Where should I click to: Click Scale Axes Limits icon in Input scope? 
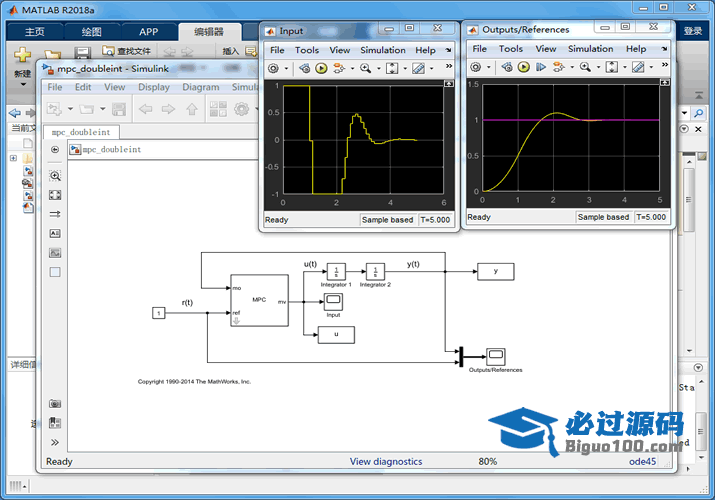(392, 68)
